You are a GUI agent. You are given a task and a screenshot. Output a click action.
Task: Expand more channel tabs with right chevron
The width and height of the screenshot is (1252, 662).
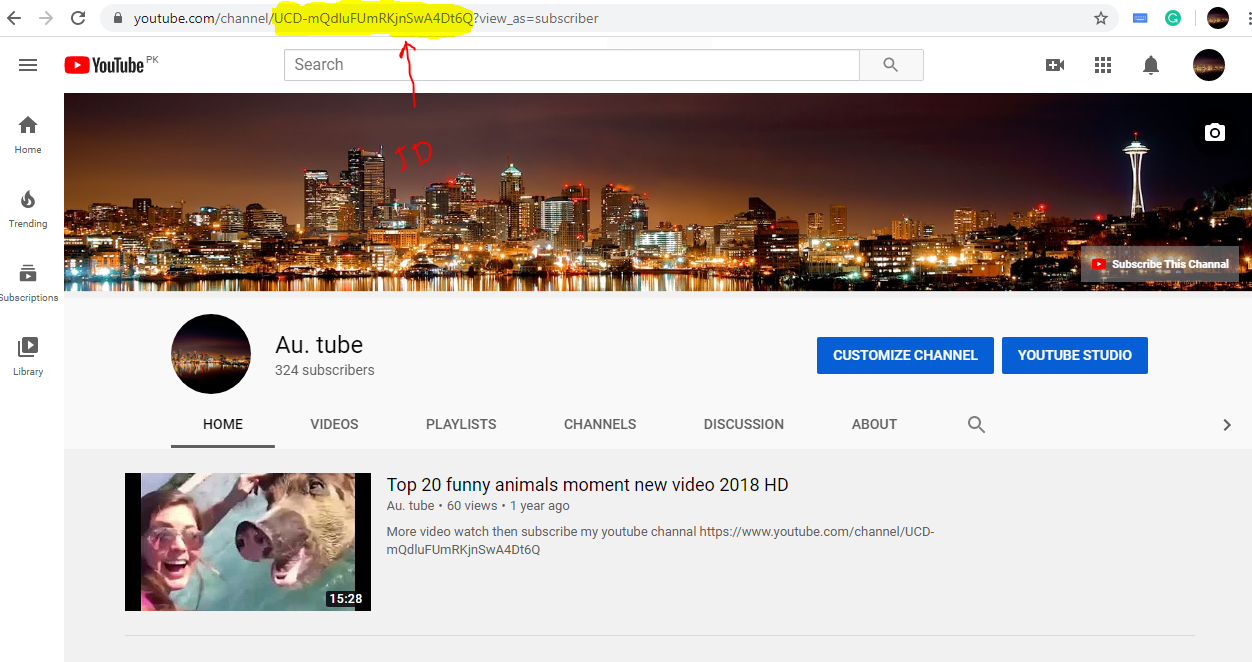click(1227, 424)
